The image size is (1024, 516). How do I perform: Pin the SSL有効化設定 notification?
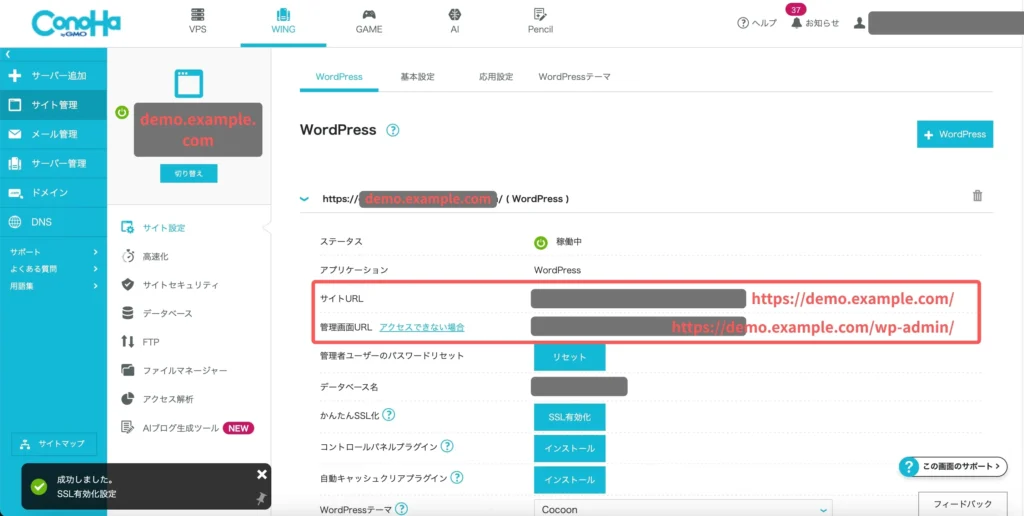click(x=261, y=499)
